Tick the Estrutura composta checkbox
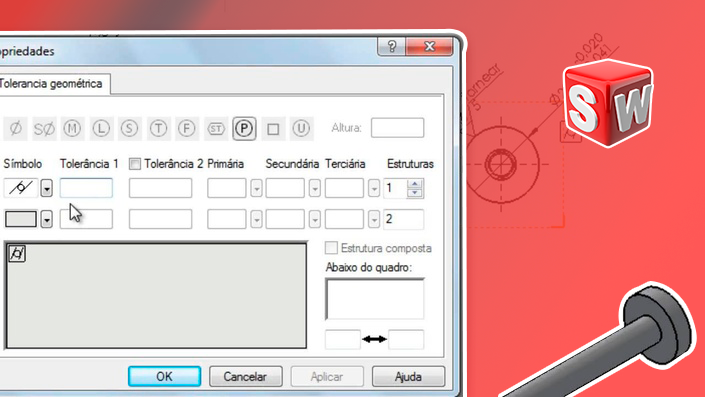The width and height of the screenshot is (705, 397). point(331,248)
